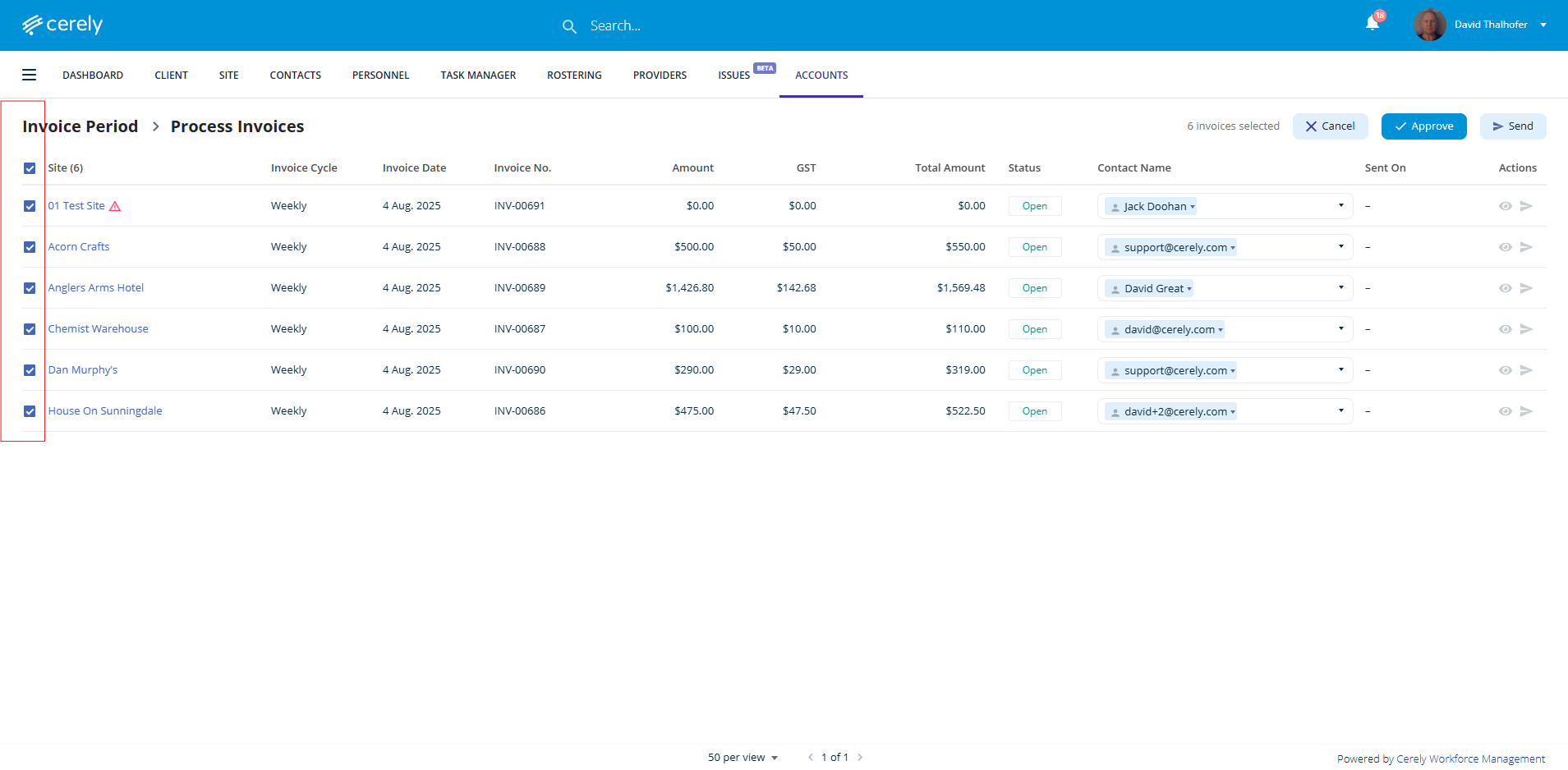This screenshot has height=770, width=1568.
Task: Open the Anglers Arms Hotel site link
Action: [x=96, y=288]
